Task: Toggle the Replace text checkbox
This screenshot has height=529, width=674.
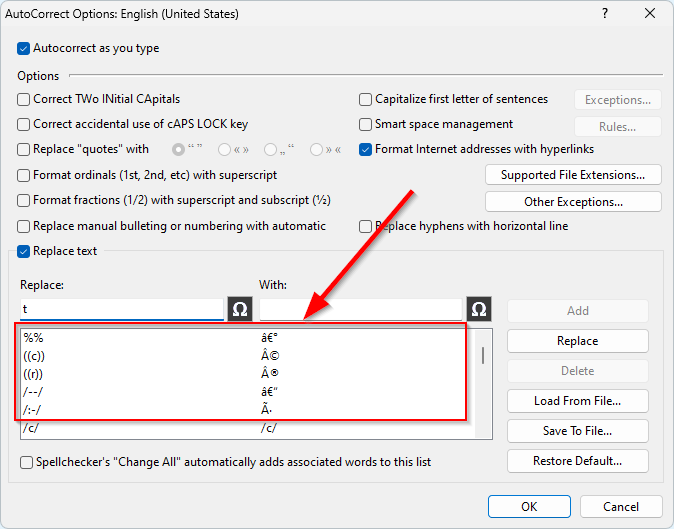Action: click(x=24, y=251)
